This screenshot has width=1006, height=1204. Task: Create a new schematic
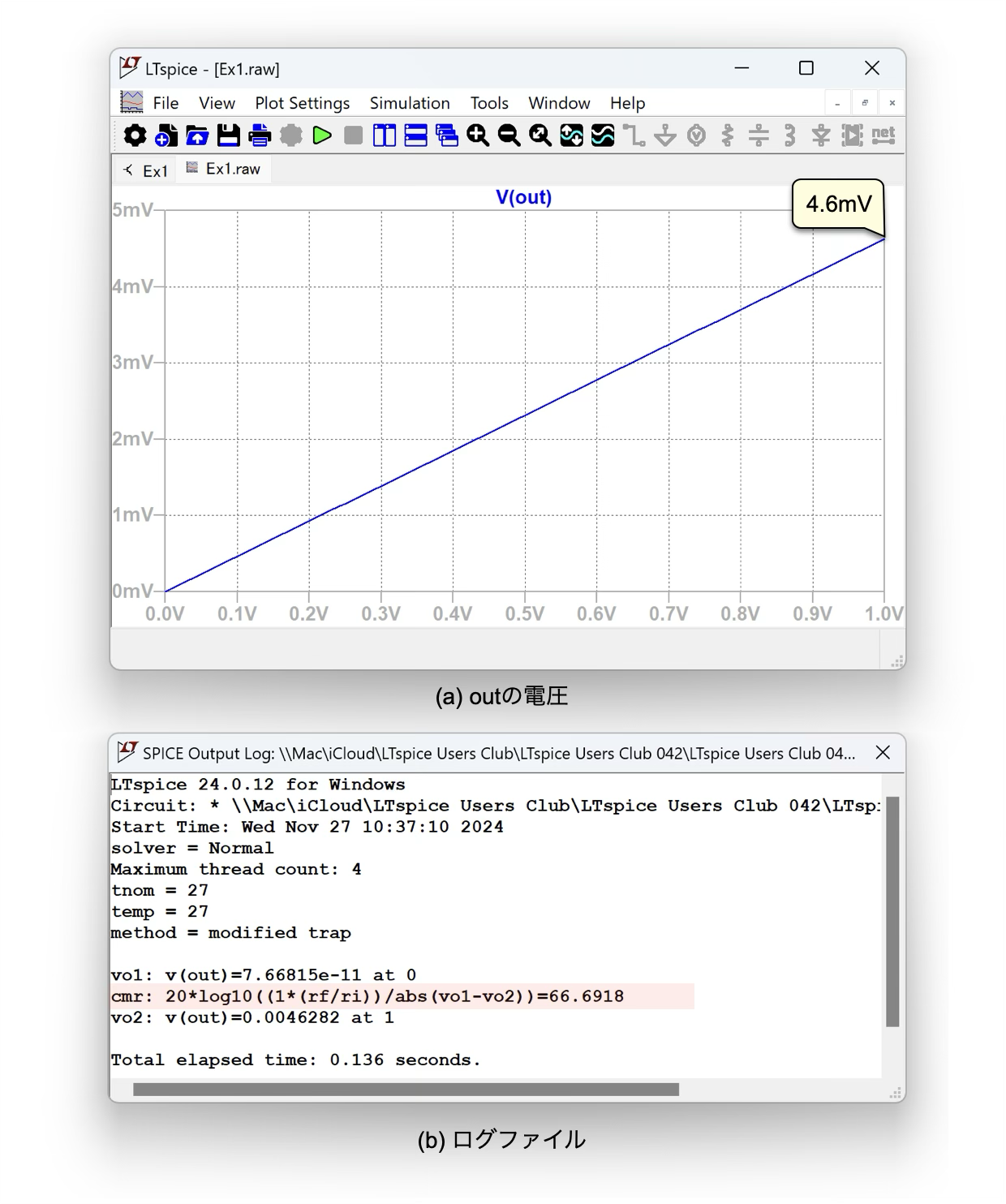coord(166,135)
